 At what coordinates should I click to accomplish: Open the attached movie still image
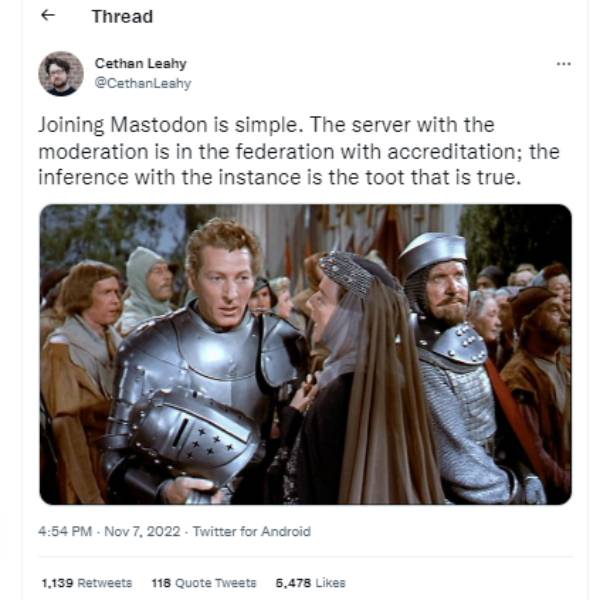305,354
